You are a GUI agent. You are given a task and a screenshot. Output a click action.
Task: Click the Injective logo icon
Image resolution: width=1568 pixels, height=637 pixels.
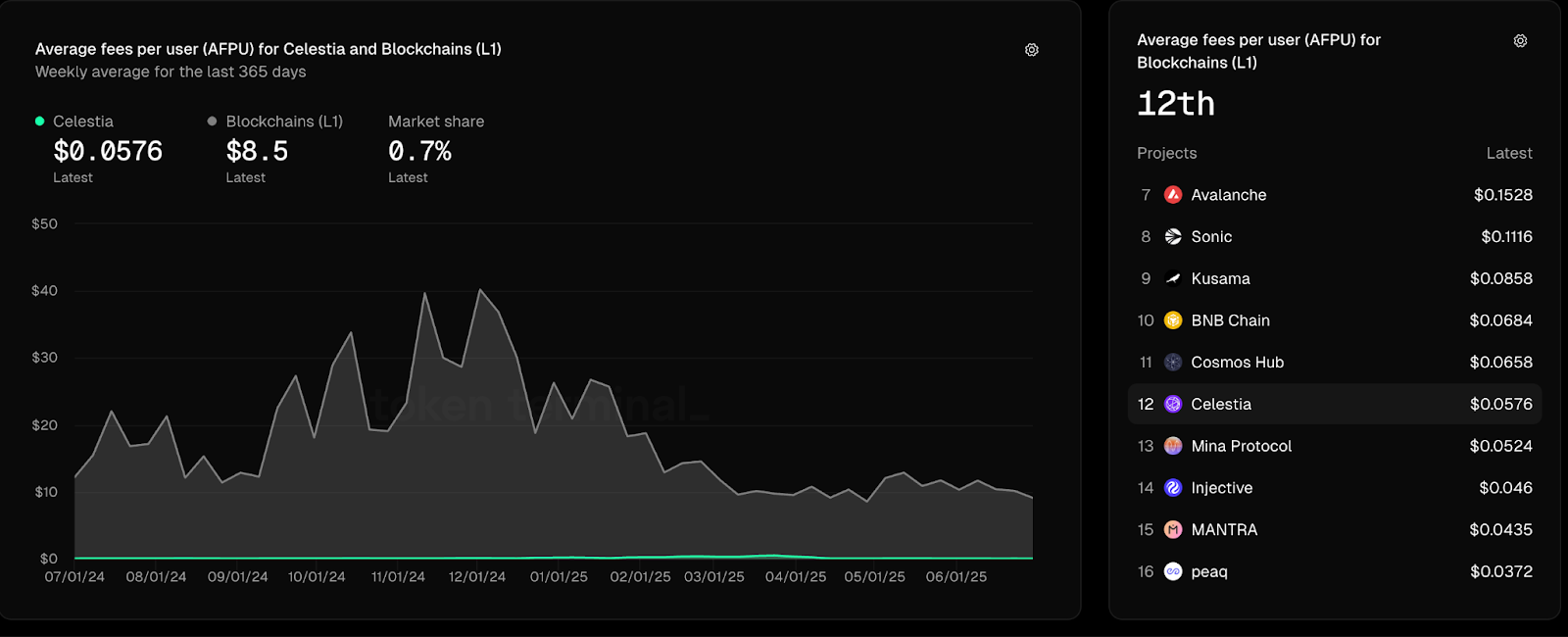point(1173,488)
